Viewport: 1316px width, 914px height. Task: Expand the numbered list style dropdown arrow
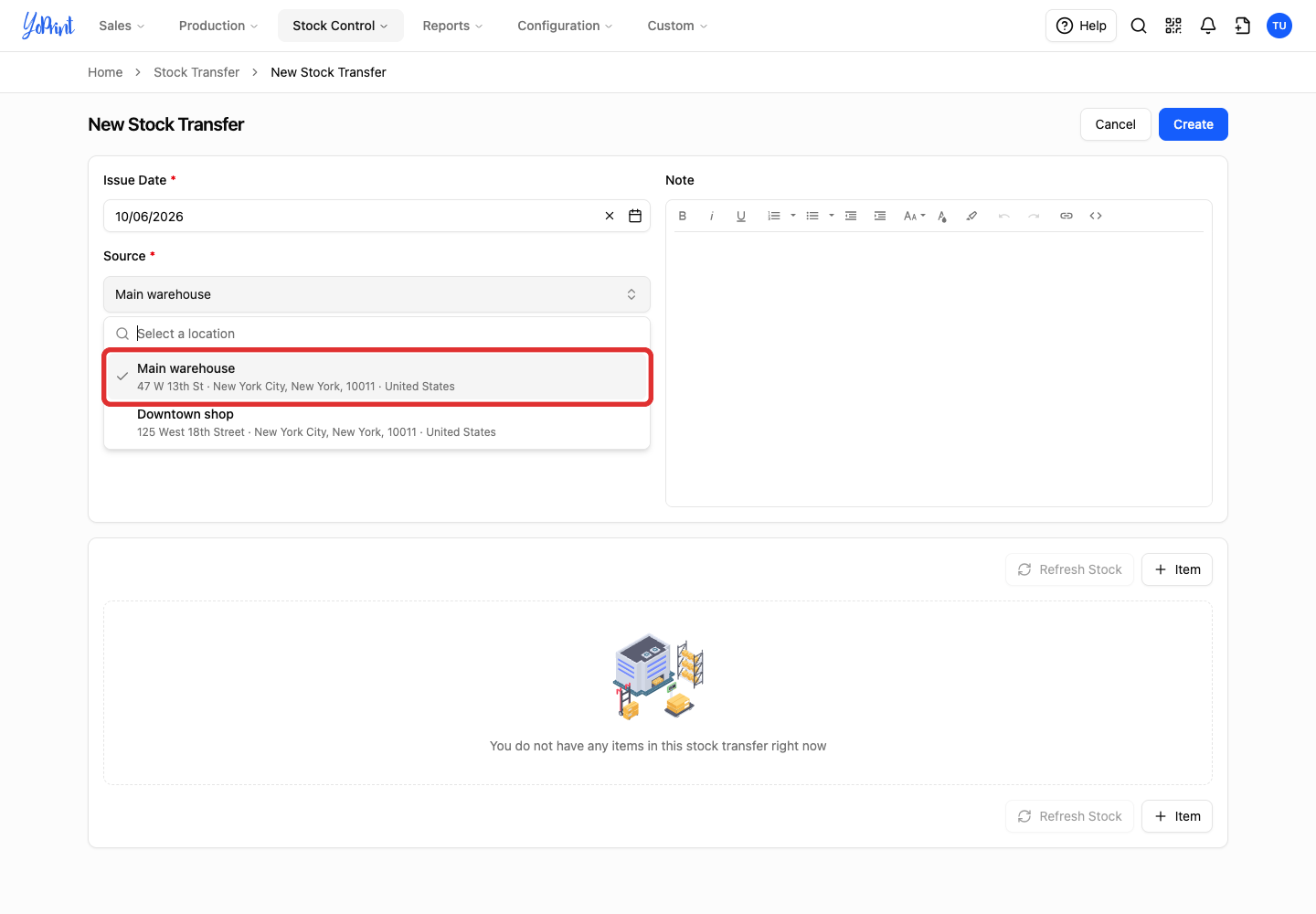click(793, 216)
